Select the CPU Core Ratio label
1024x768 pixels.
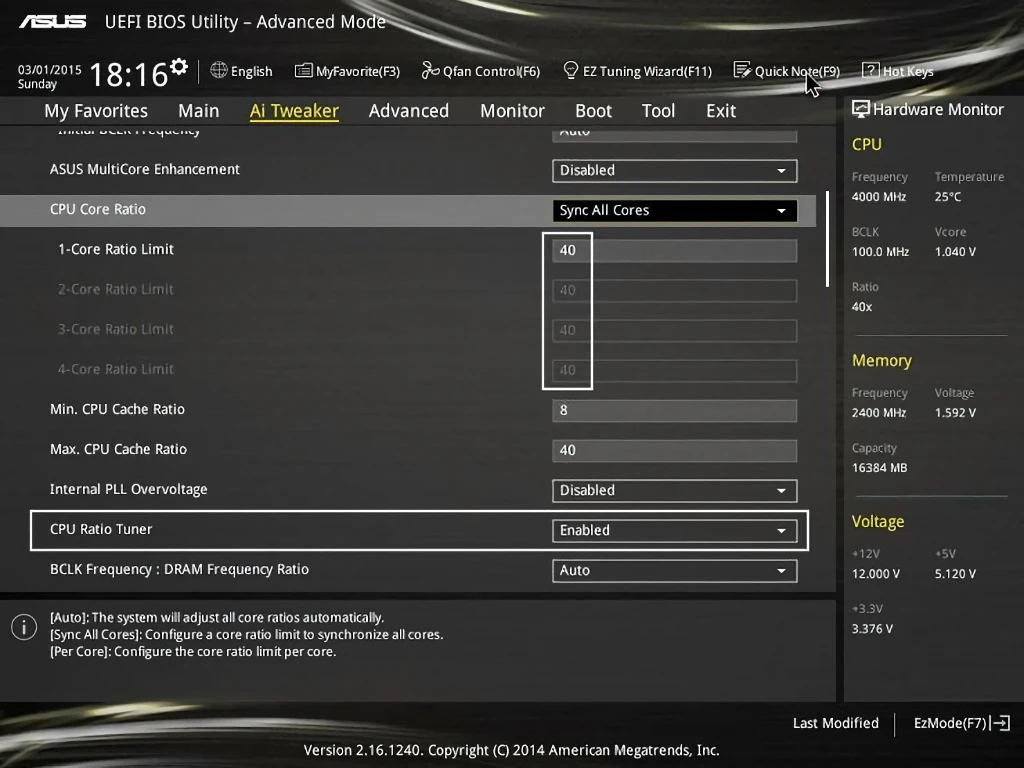(98, 209)
